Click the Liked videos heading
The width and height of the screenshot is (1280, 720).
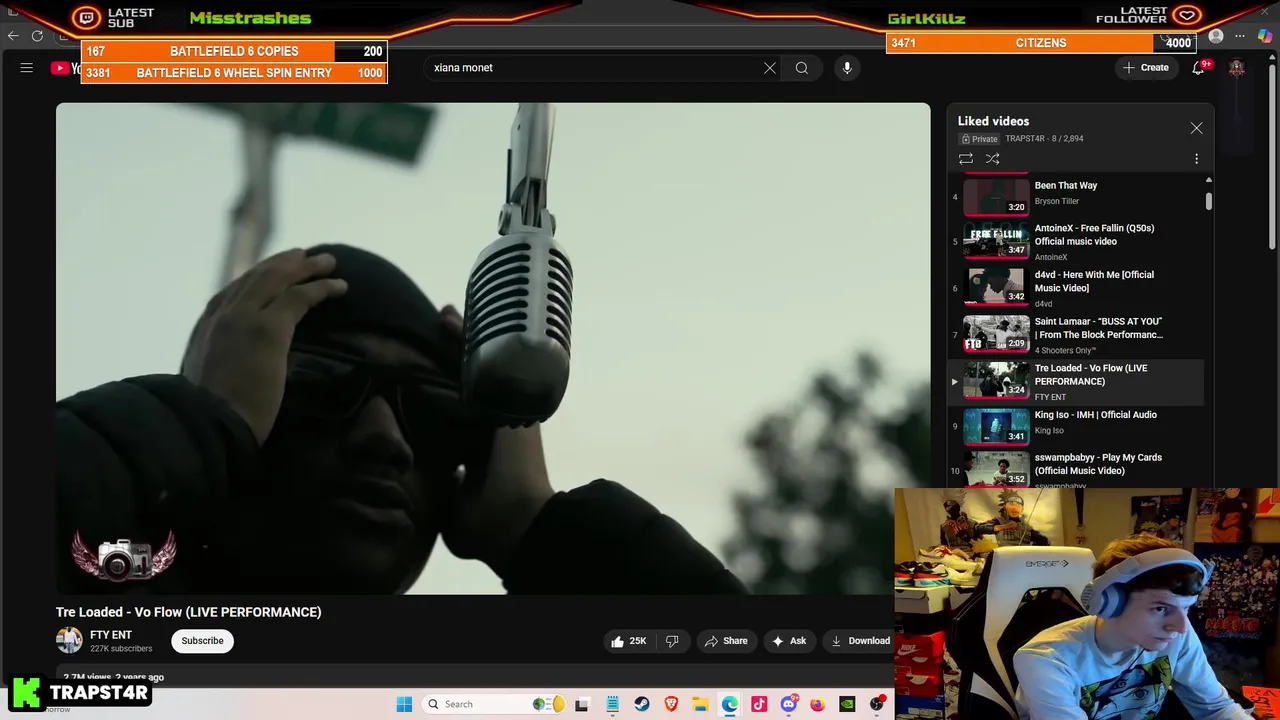[x=993, y=121]
